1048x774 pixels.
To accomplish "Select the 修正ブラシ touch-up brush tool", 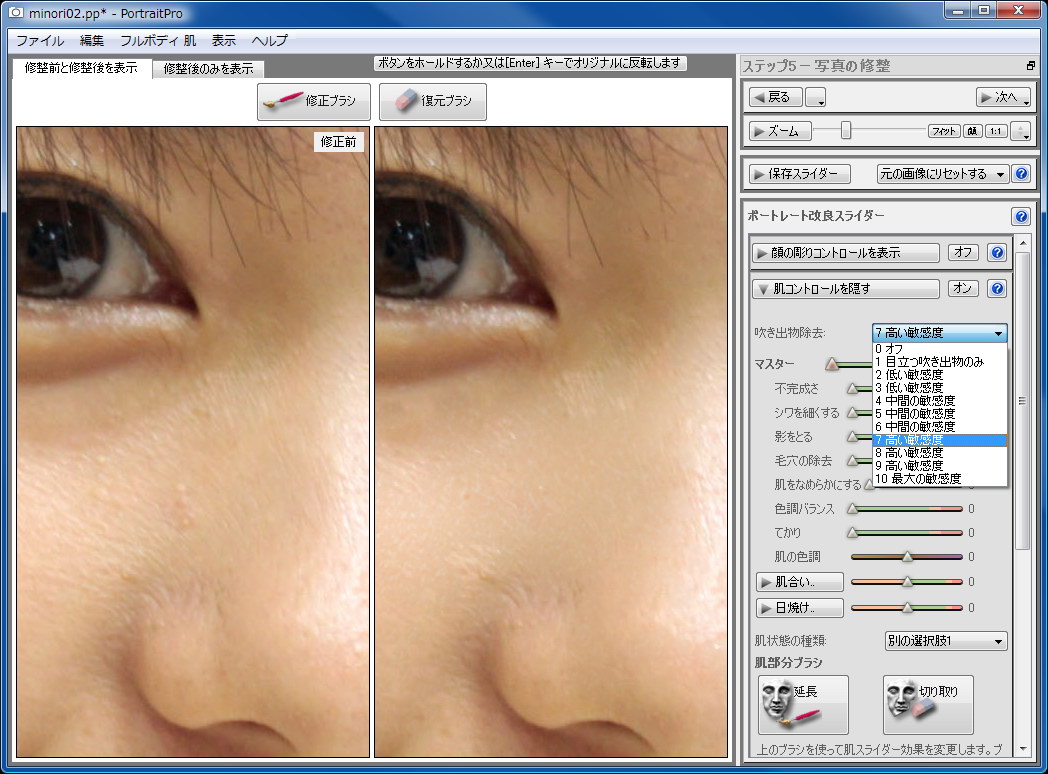I will (x=313, y=102).
